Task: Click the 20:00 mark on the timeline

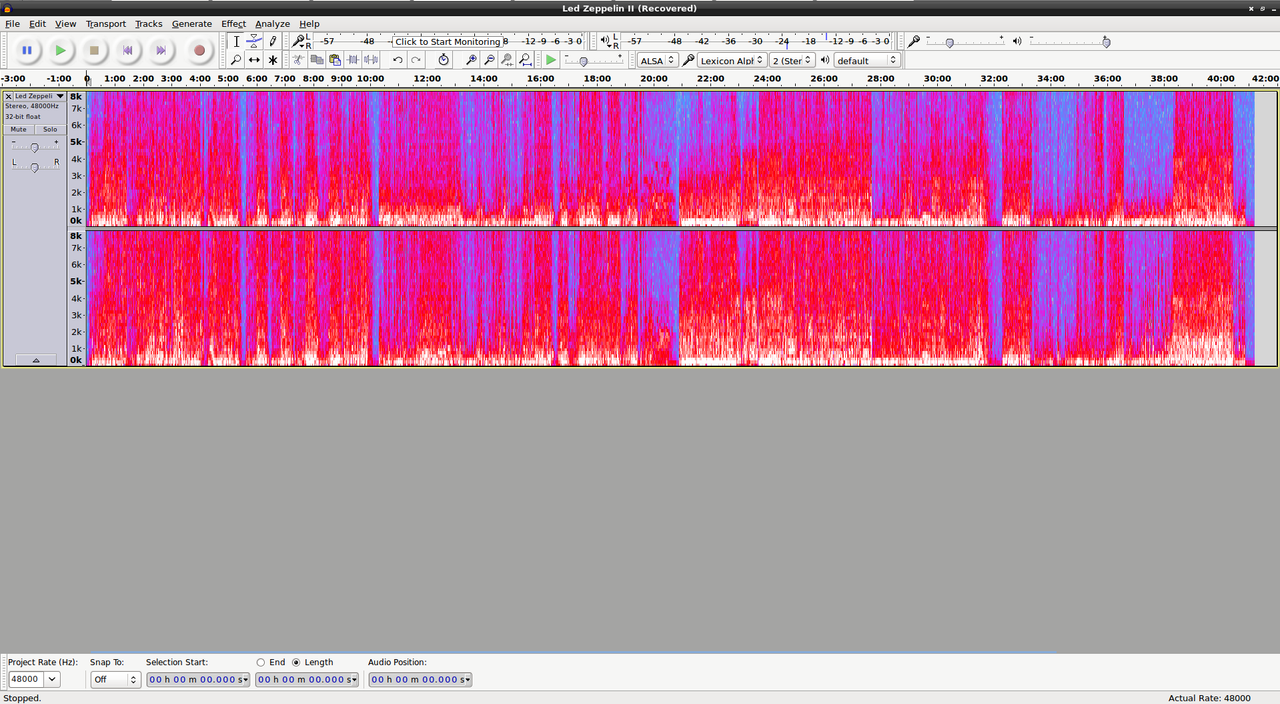Action: point(654,78)
